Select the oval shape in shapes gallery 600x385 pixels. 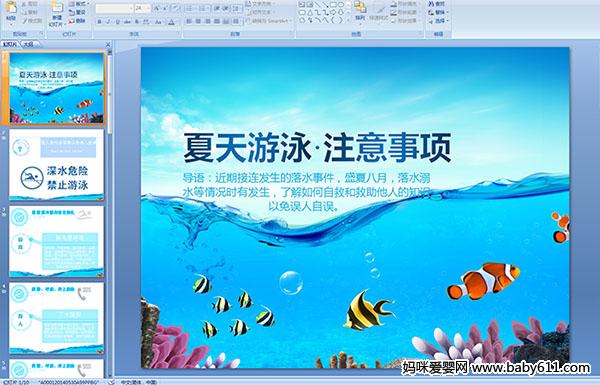(340, 5)
